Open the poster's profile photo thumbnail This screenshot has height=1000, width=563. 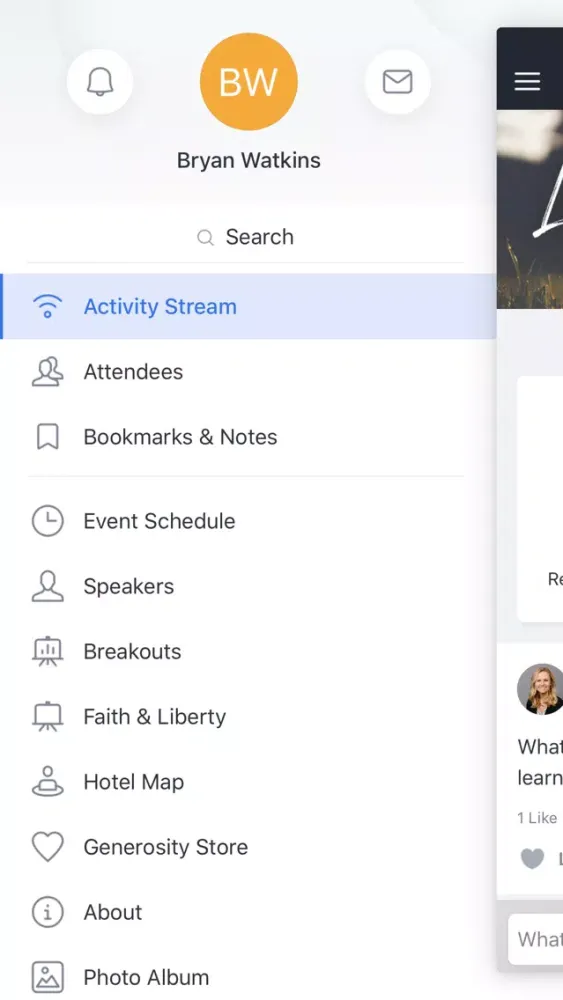point(540,689)
